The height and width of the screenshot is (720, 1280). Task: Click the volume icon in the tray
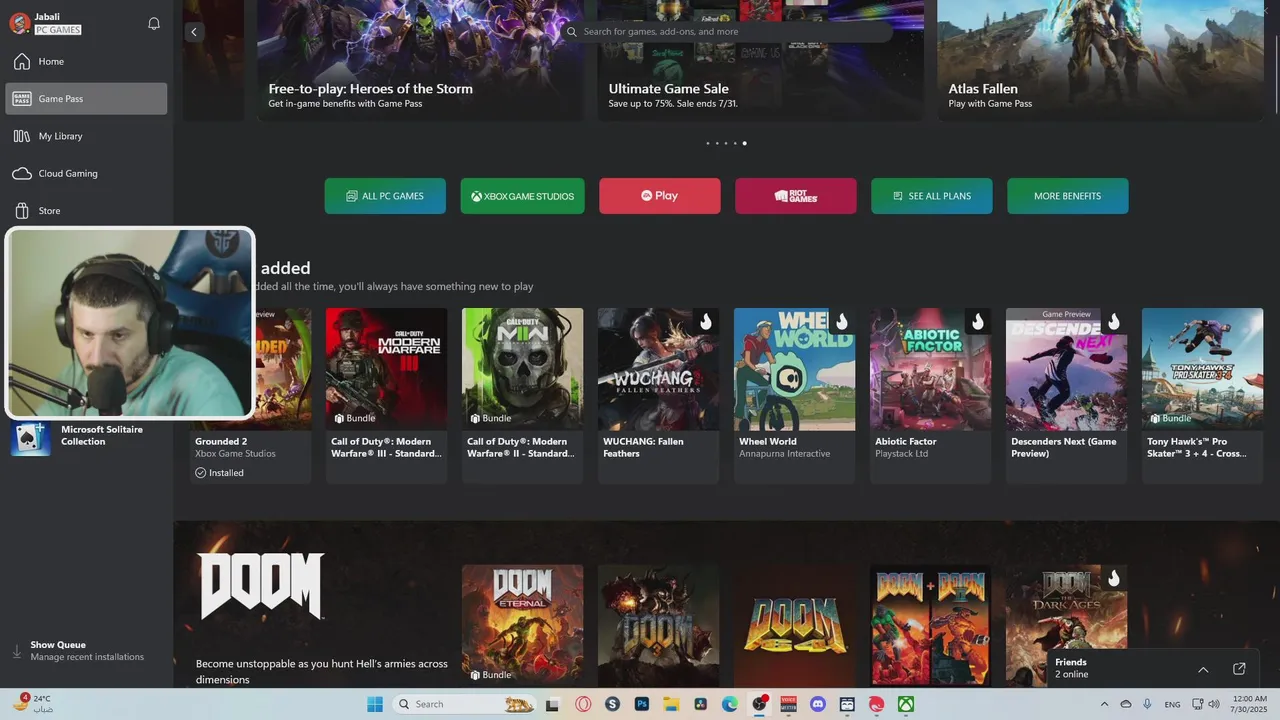(x=1213, y=704)
